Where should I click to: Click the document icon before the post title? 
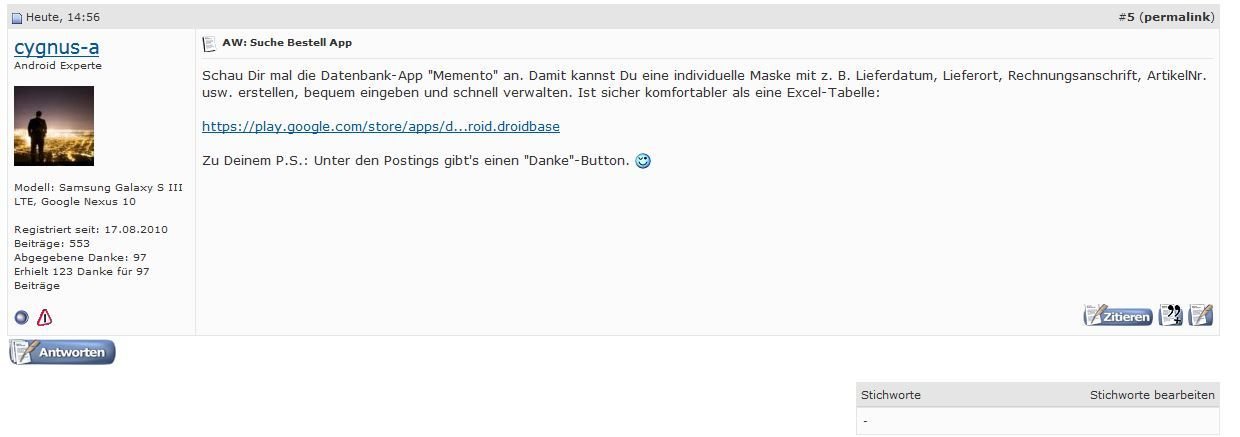[209, 43]
